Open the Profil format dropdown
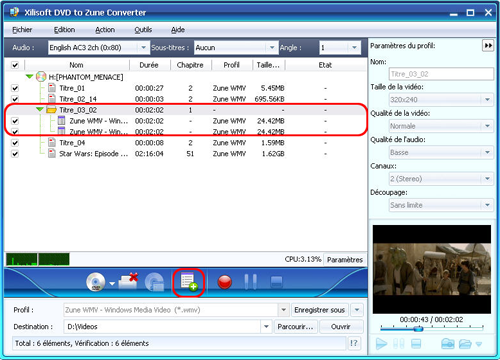 pyautogui.click(x=284, y=310)
